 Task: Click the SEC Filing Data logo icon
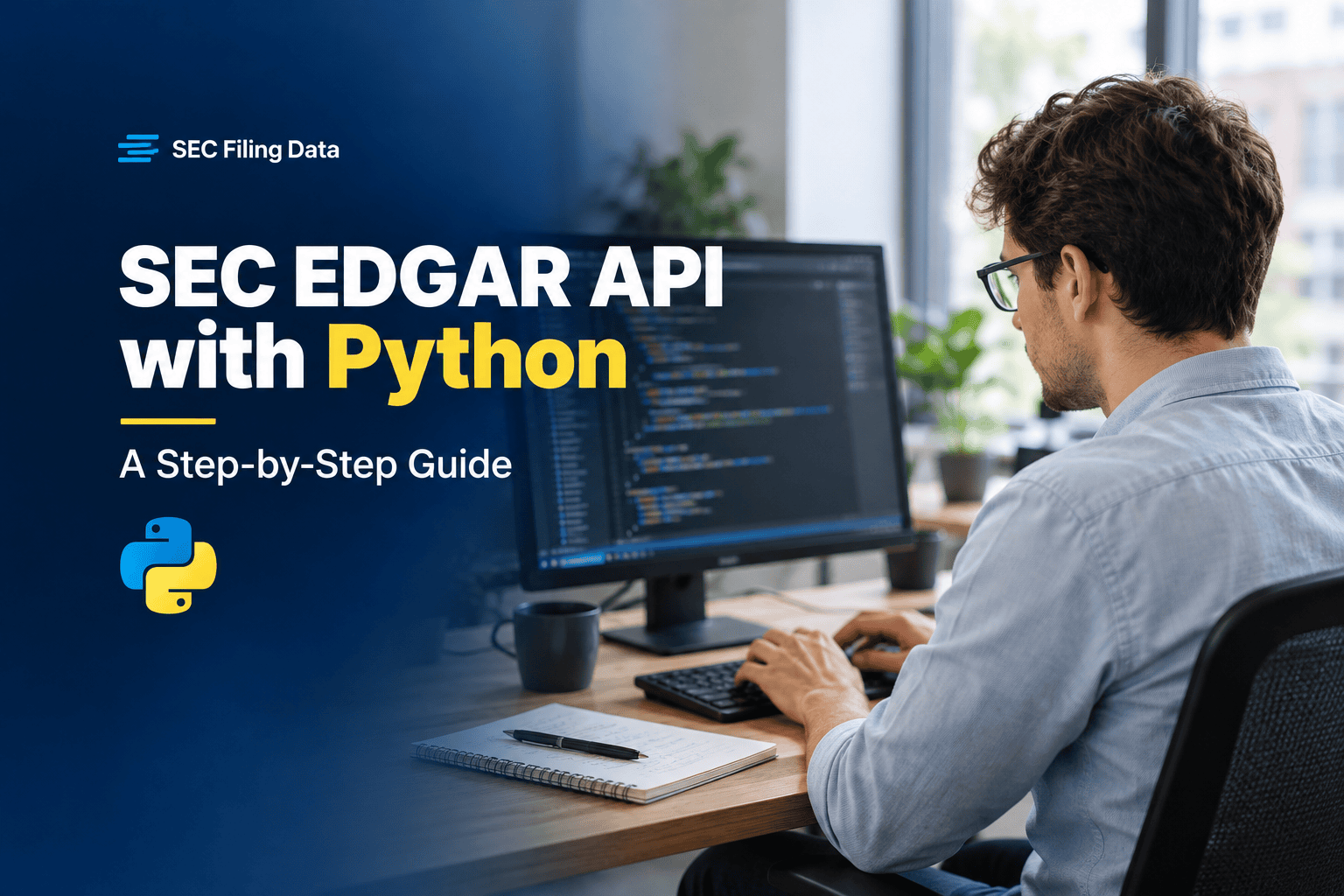coord(138,149)
